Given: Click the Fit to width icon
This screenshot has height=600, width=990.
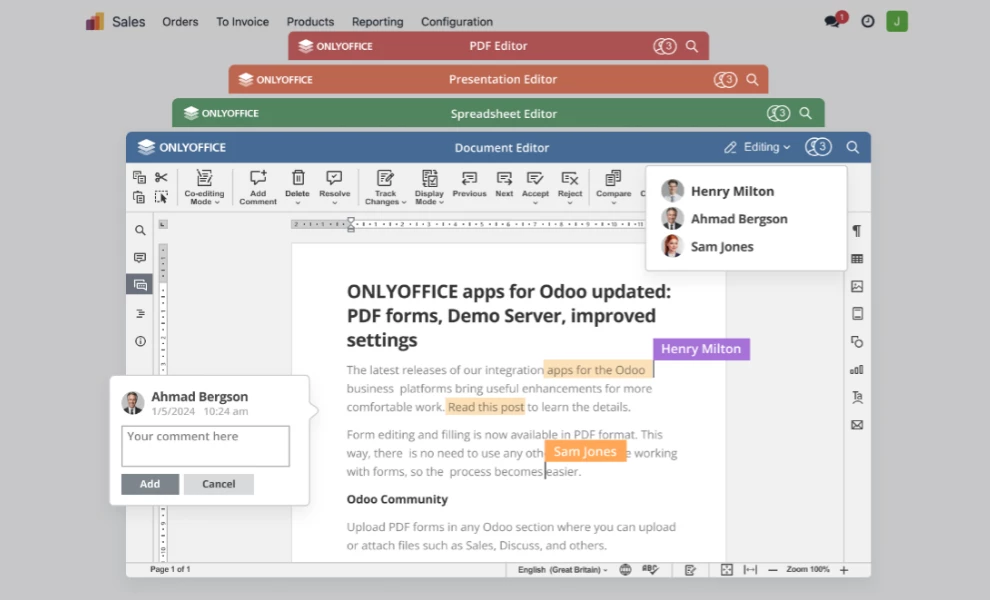Looking at the screenshot, I should point(750,570).
